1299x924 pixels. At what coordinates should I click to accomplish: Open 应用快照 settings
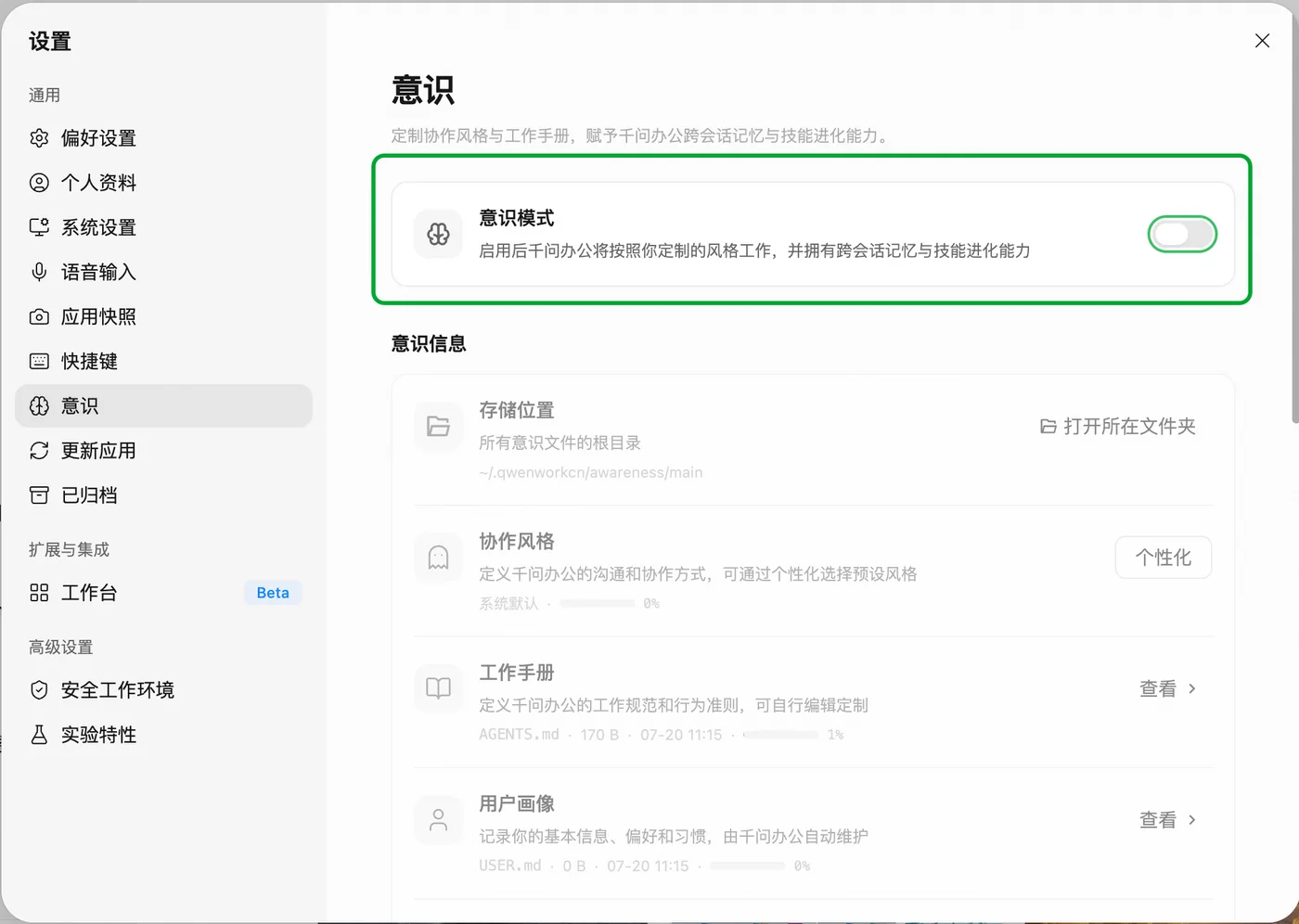click(x=163, y=316)
